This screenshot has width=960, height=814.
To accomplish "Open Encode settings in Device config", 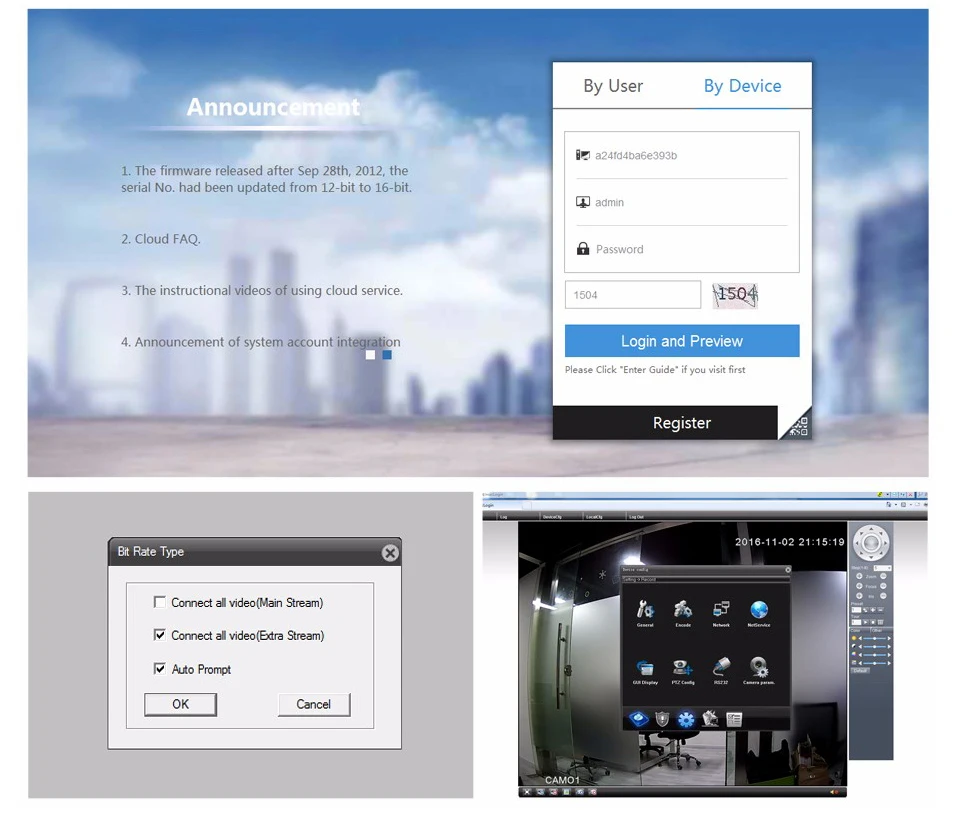I will pos(683,611).
